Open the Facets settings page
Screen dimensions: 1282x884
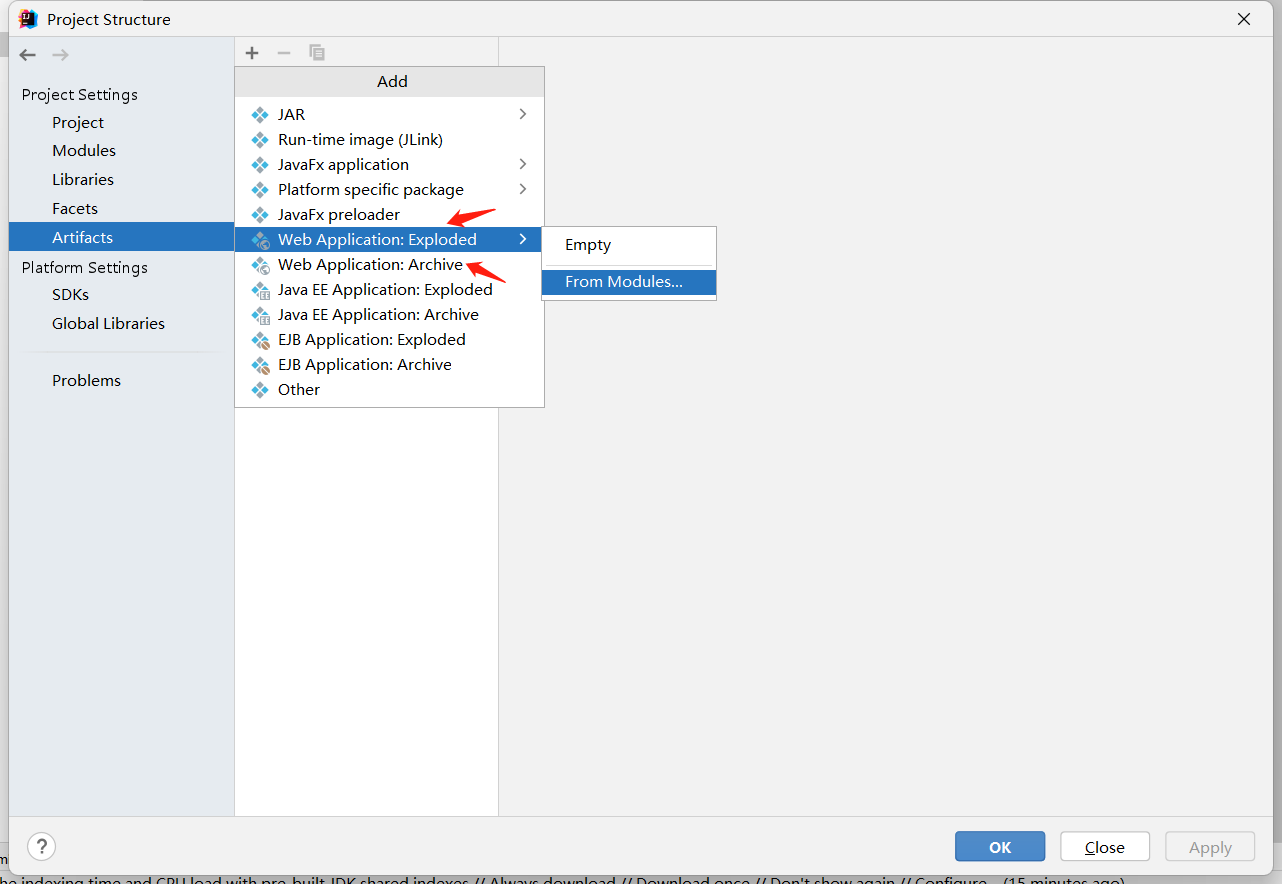click(75, 209)
